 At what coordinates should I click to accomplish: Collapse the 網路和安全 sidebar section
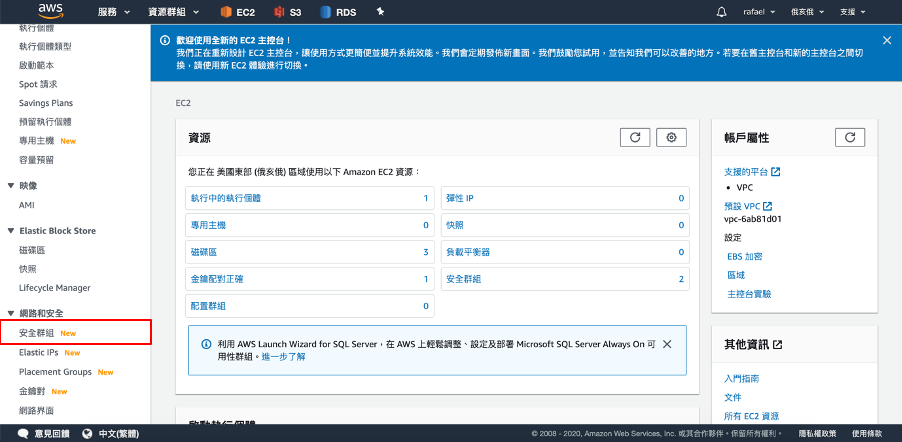point(10,314)
